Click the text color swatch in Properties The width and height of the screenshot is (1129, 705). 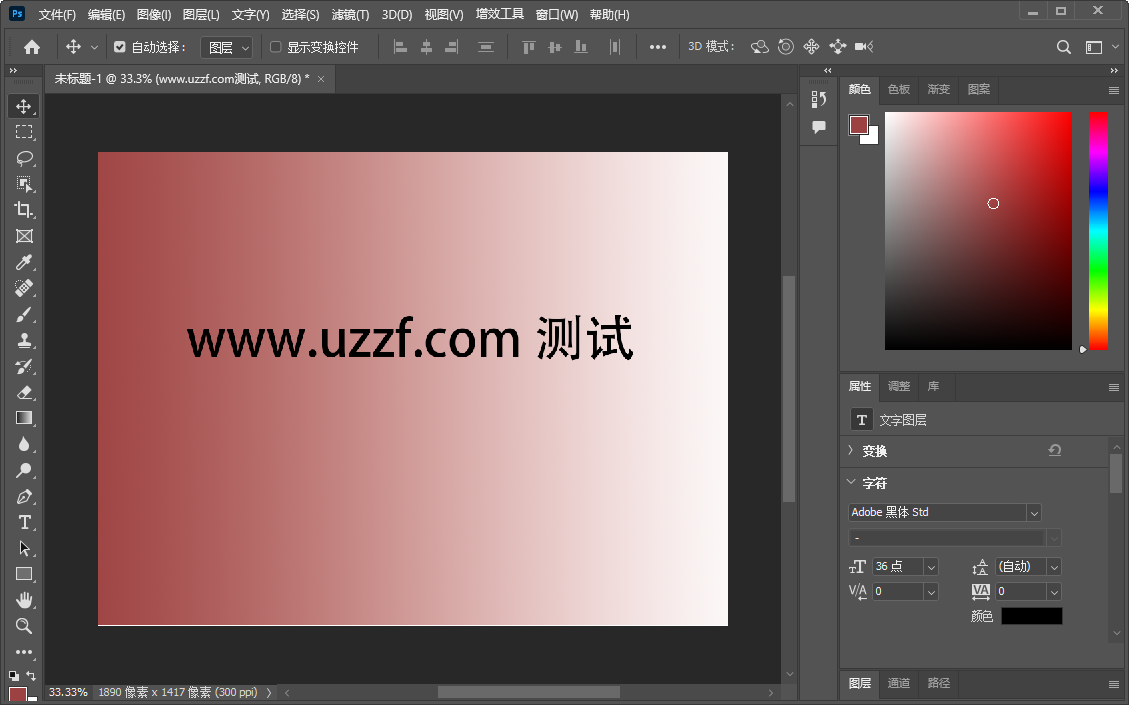1031,615
